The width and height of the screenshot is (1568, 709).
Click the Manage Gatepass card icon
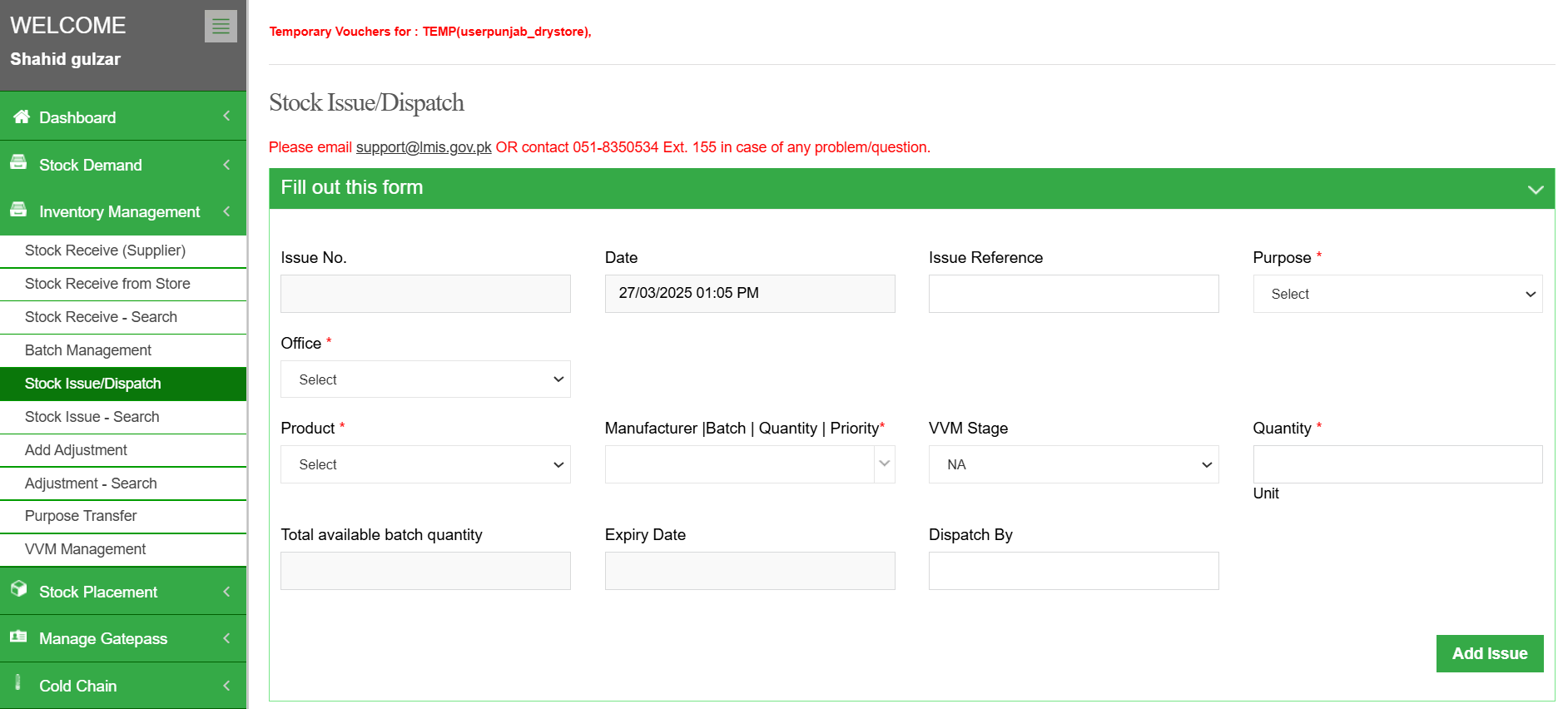point(18,637)
